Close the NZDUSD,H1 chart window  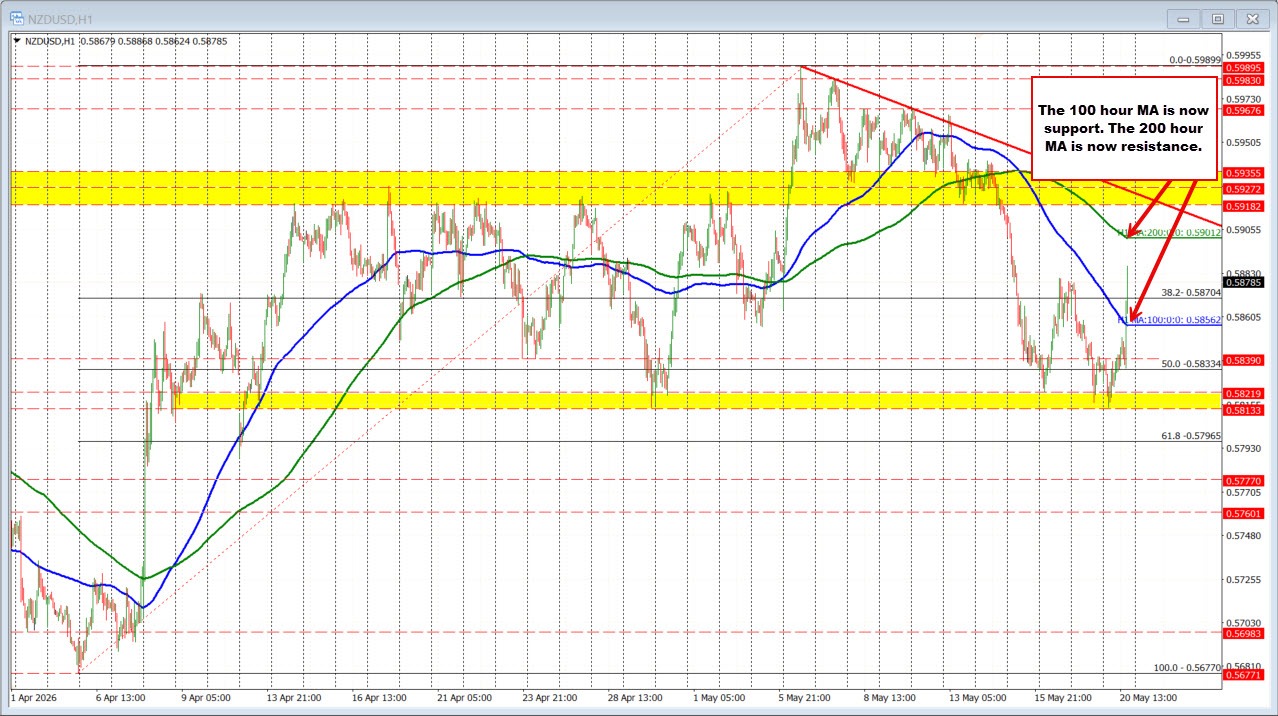(1251, 18)
